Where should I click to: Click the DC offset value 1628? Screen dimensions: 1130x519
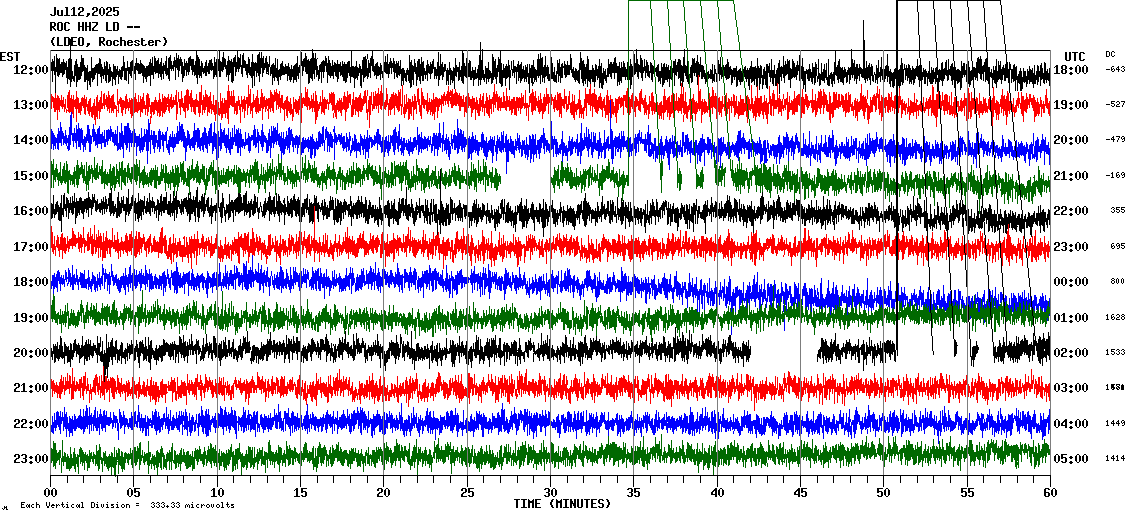tap(1115, 318)
